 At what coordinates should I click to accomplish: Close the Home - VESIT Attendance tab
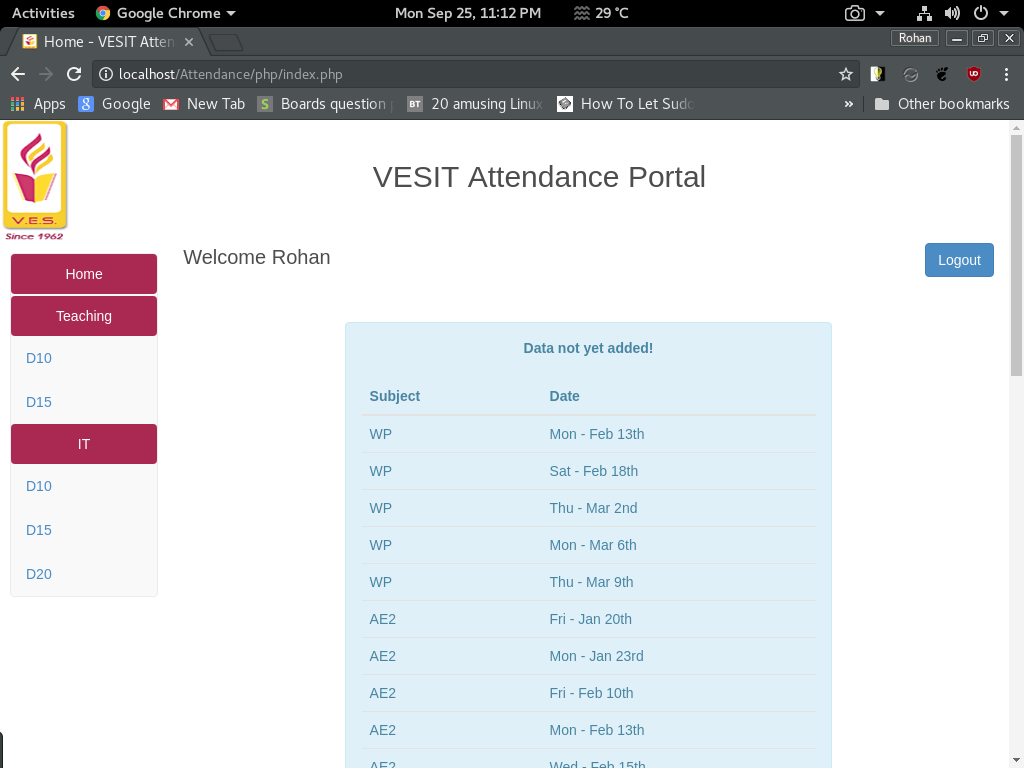189,42
